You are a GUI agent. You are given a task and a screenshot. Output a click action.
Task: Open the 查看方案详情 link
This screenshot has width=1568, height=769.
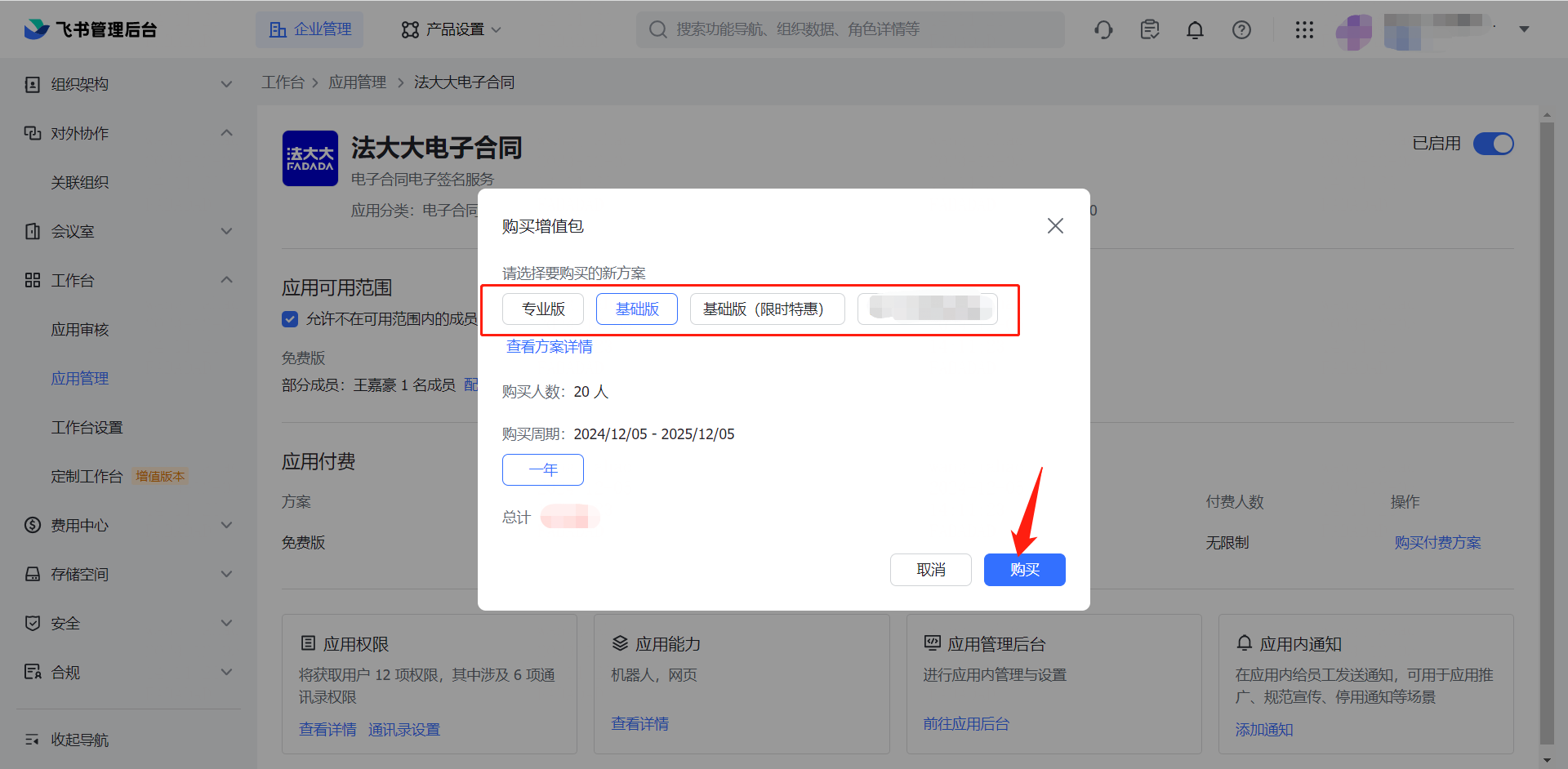(550, 347)
